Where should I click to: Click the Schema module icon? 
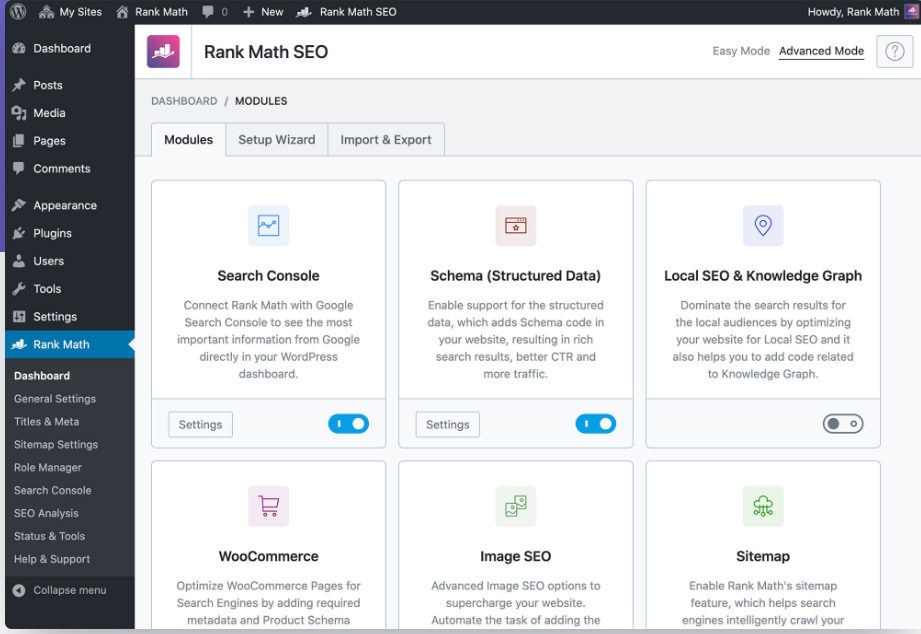tap(516, 226)
